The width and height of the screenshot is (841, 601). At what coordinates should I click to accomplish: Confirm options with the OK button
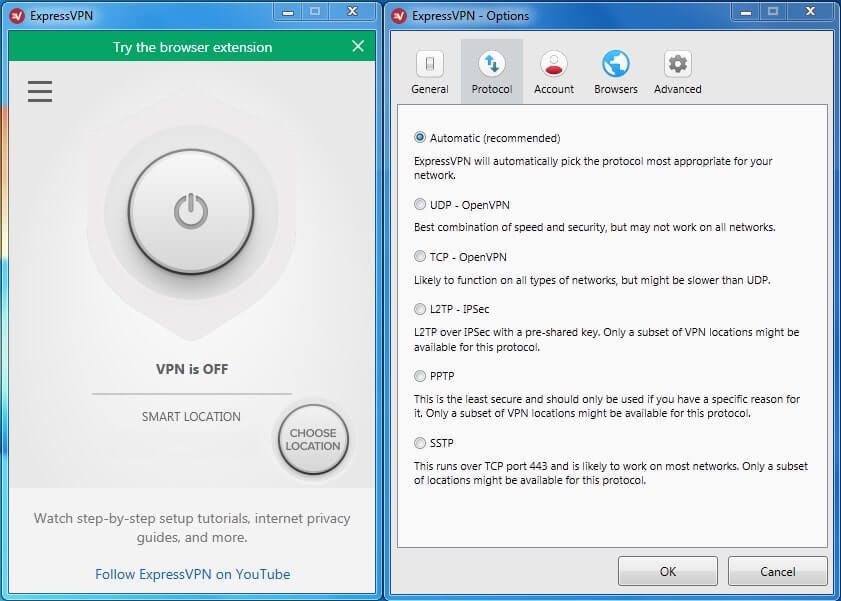[x=668, y=572]
